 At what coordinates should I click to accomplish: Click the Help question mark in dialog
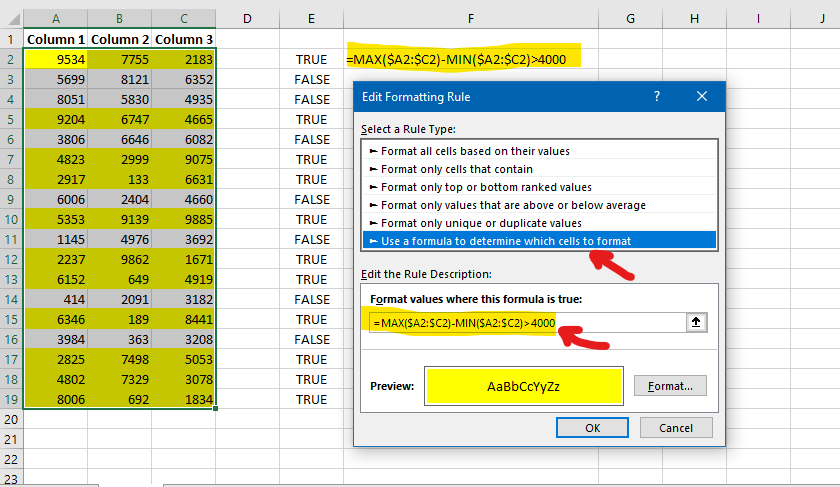pyautogui.click(x=657, y=96)
